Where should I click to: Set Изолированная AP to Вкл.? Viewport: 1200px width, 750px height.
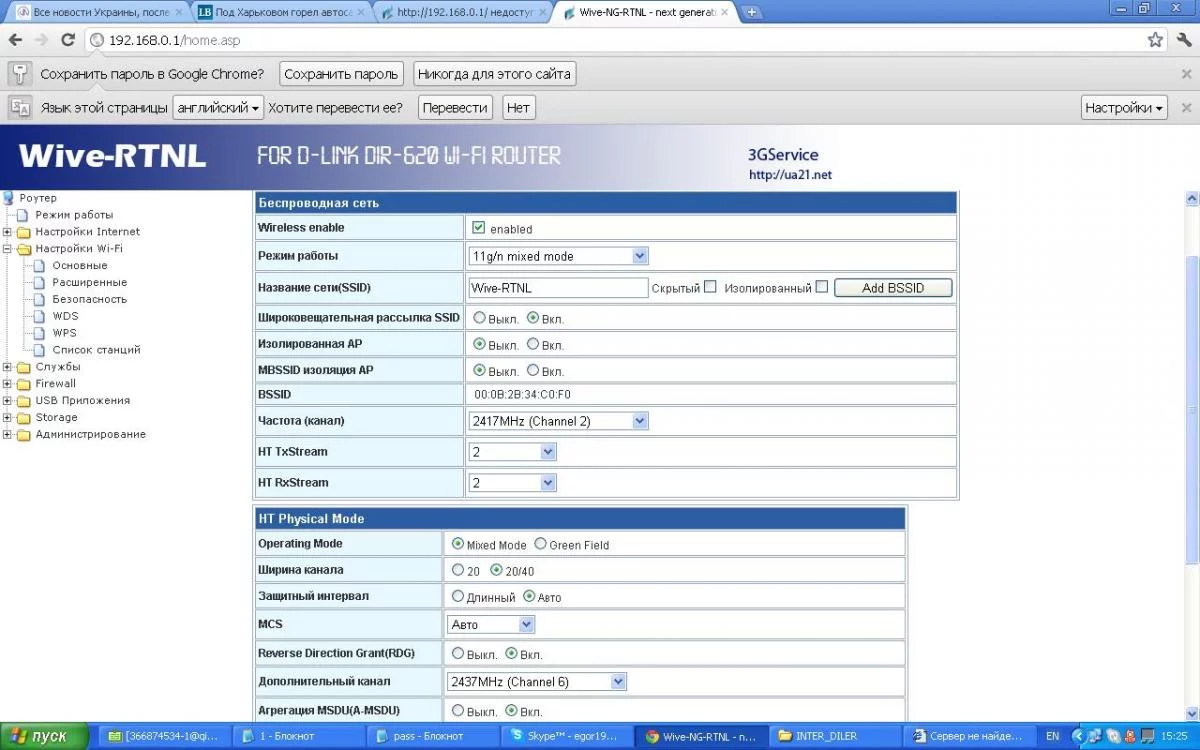pos(533,344)
